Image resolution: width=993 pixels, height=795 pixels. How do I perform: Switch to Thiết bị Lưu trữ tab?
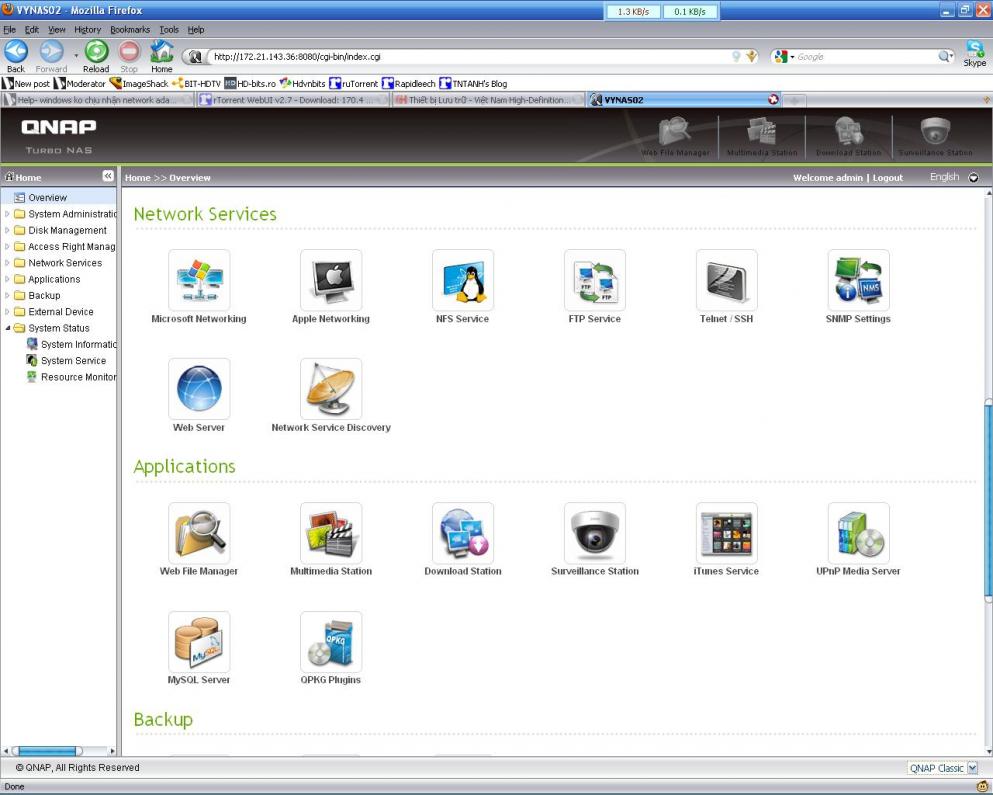pyautogui.click(x=488, y=100)
